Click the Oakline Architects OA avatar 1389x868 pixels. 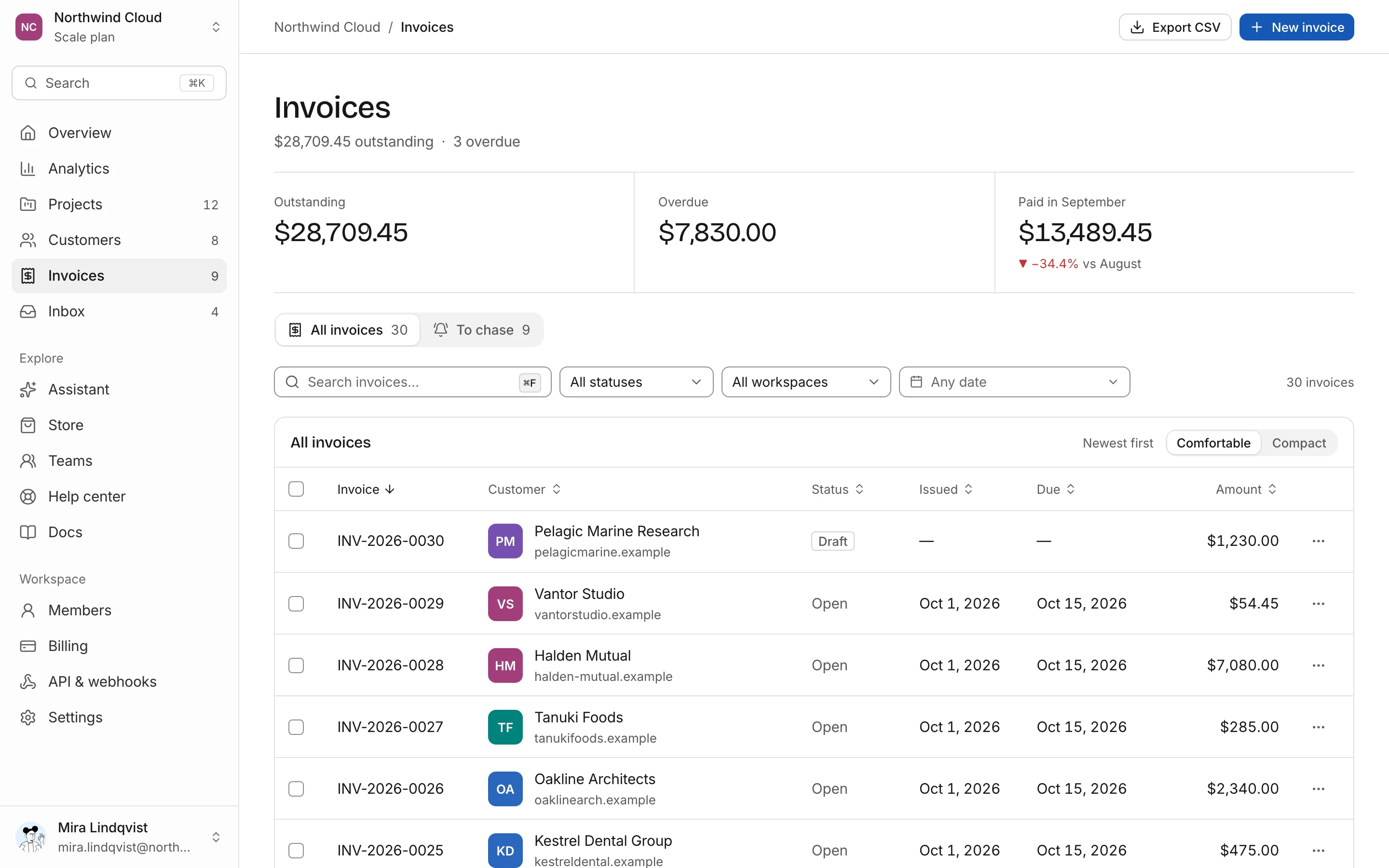[505, 788]
